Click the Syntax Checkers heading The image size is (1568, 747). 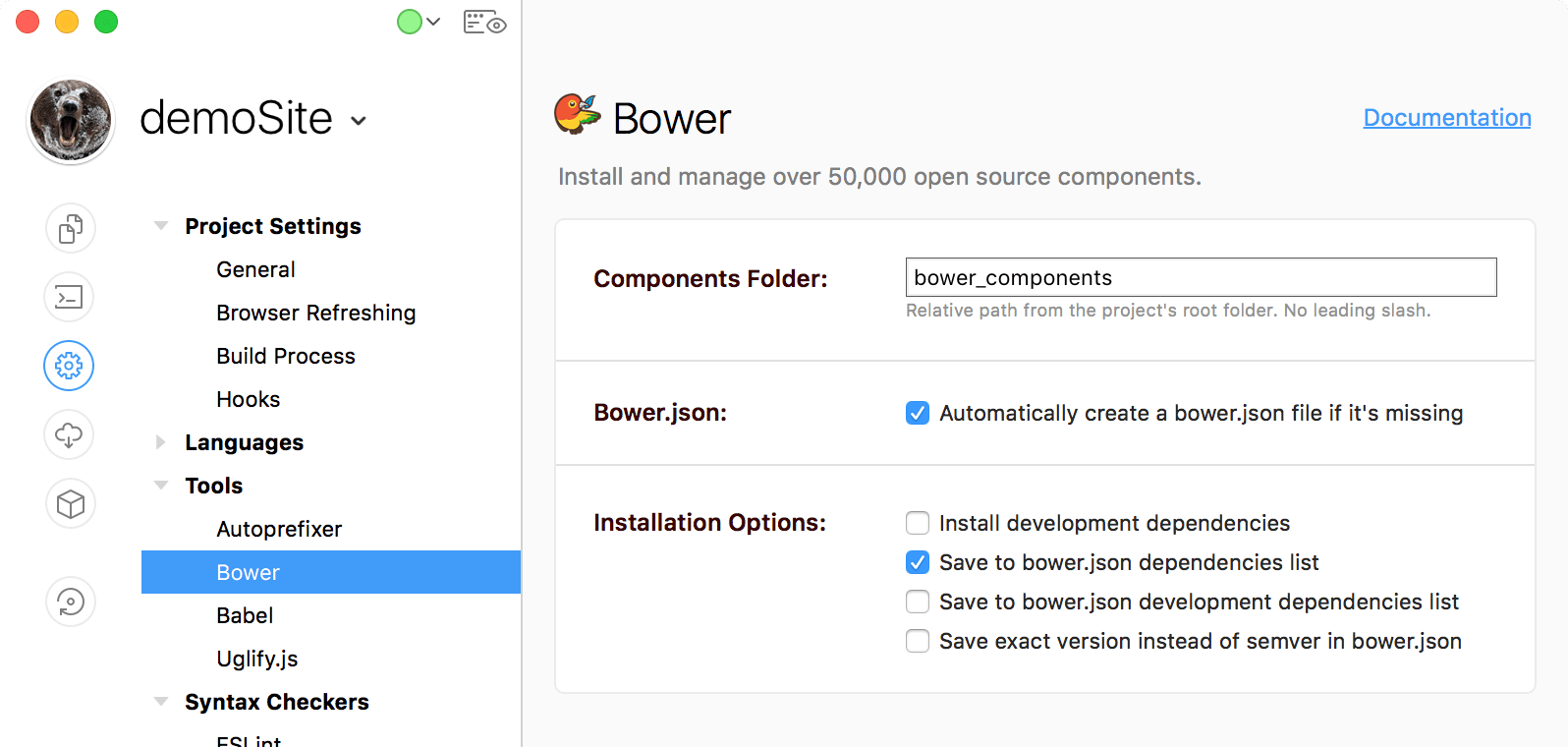click(x=277, y=702)
